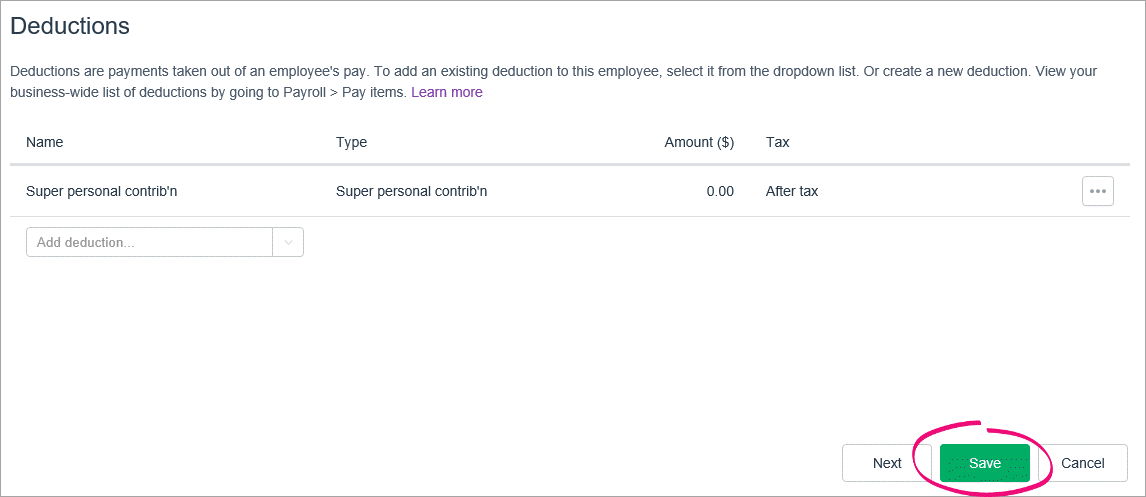Image resolution: width=1146 pixels, height=497 pixels.
Task: Save the deduction changes
Action: pos(984,463)
